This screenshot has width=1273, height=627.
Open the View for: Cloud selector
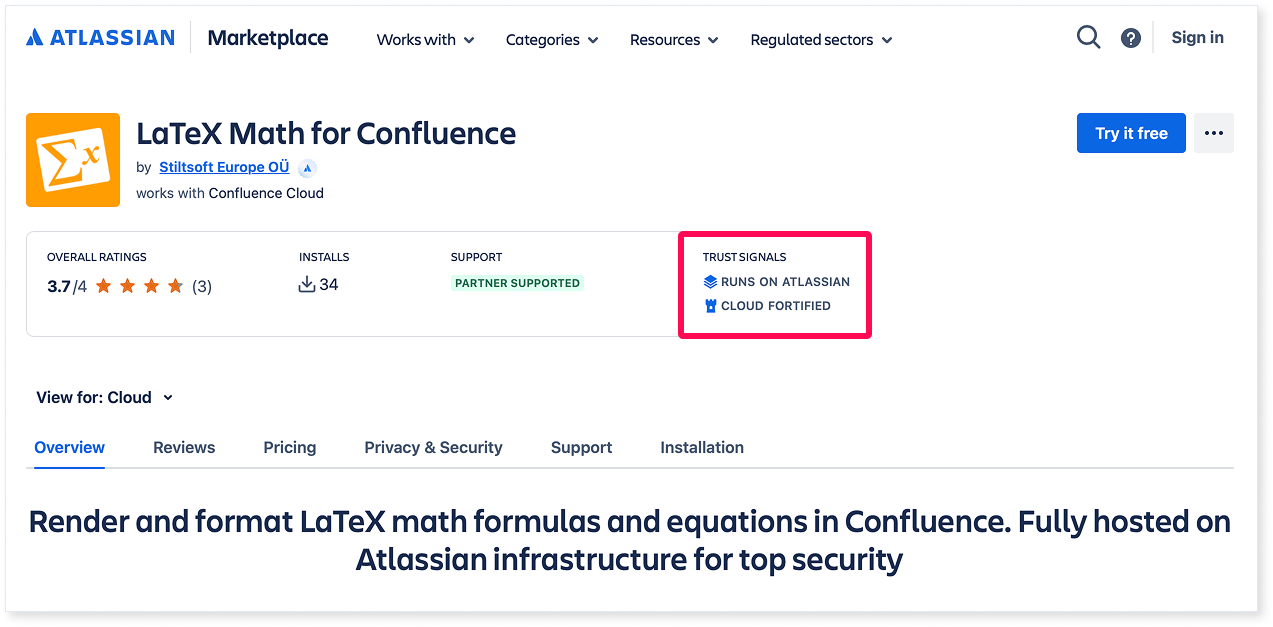click(105, 397)
